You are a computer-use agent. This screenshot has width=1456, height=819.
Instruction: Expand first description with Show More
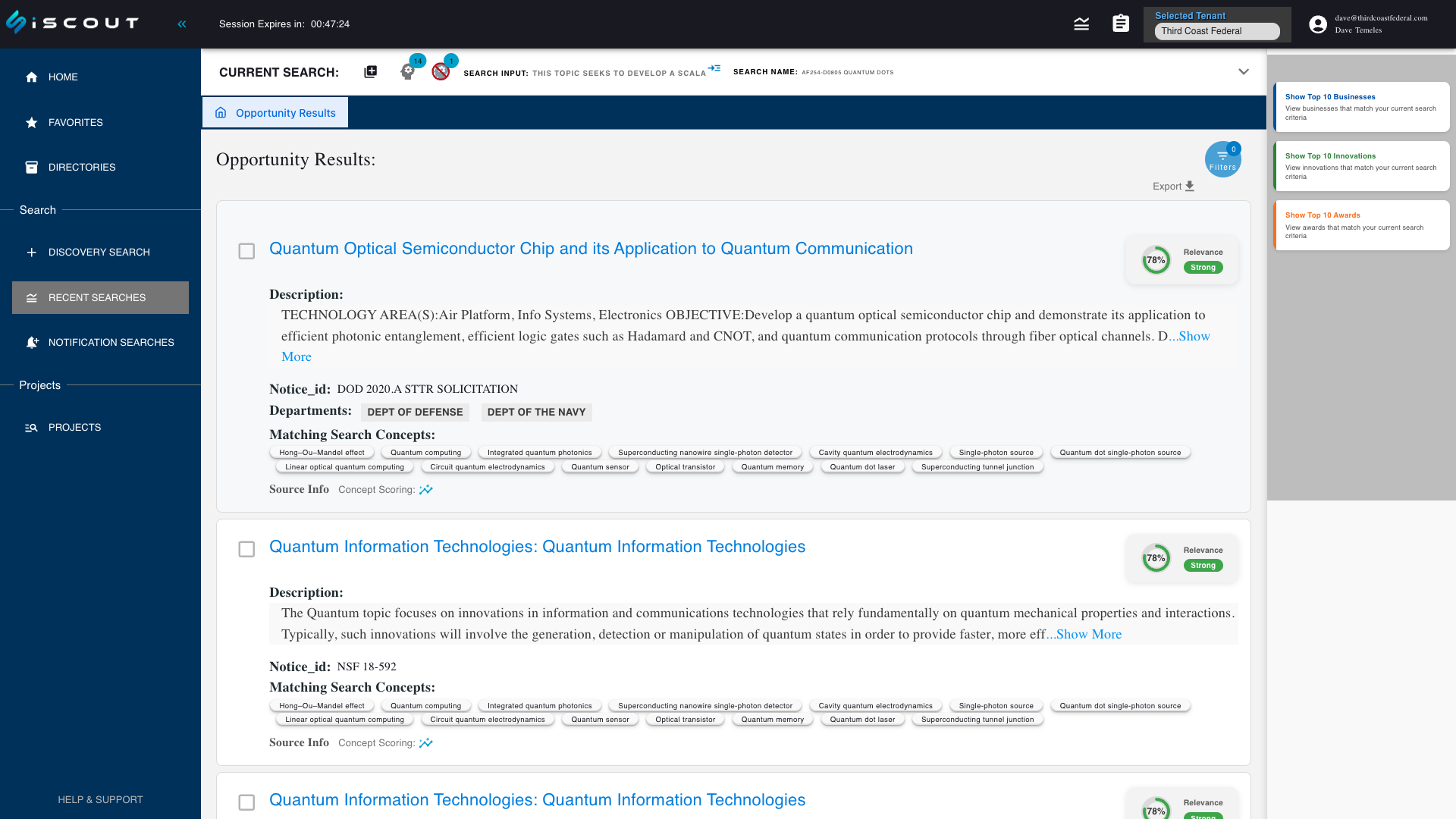(x=1194, y=336)
